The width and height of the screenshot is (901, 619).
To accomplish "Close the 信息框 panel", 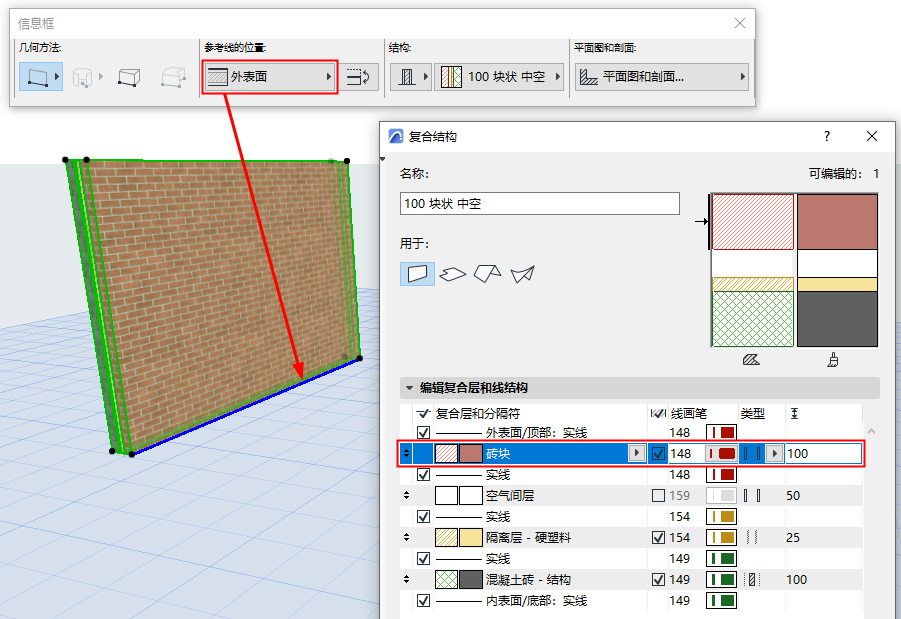I will tap(740, 23).
